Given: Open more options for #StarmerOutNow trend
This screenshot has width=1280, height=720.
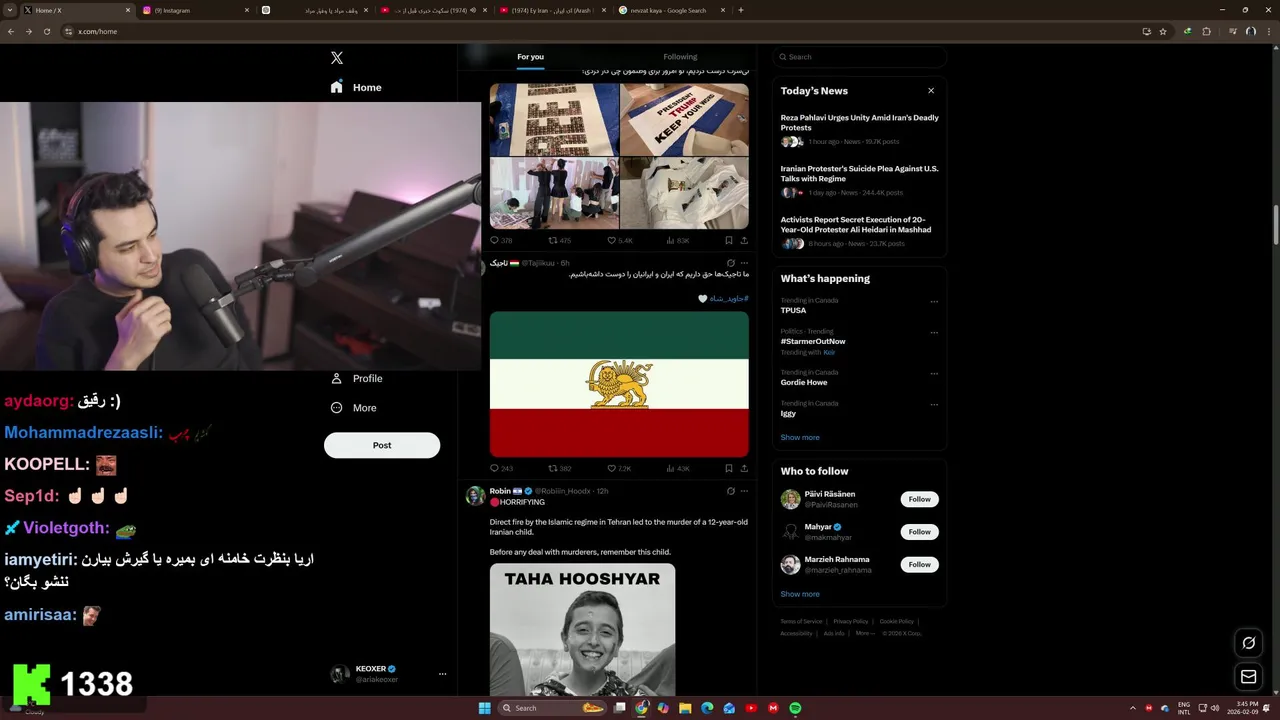Looking at the screenshot, I should pyautogui.click(x=934, y=332).
